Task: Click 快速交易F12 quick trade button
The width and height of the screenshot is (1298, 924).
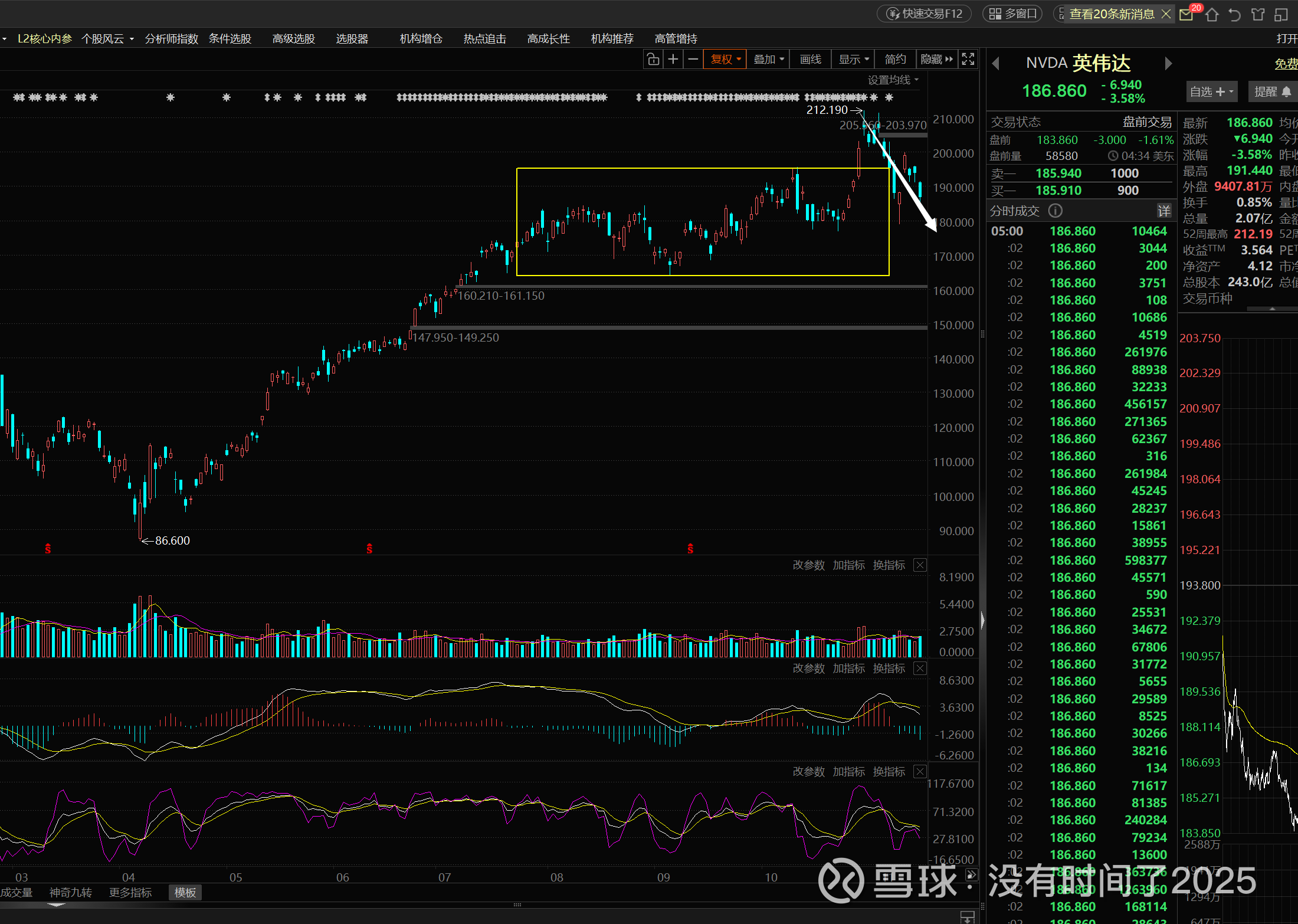Action: coord(925,14)
